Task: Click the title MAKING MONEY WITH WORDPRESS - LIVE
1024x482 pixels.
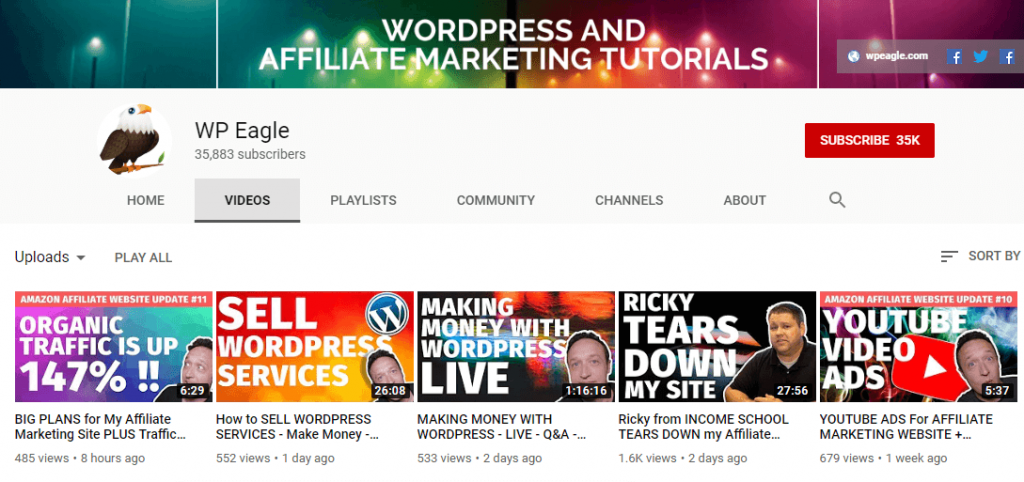Action: tap(502, 426)
